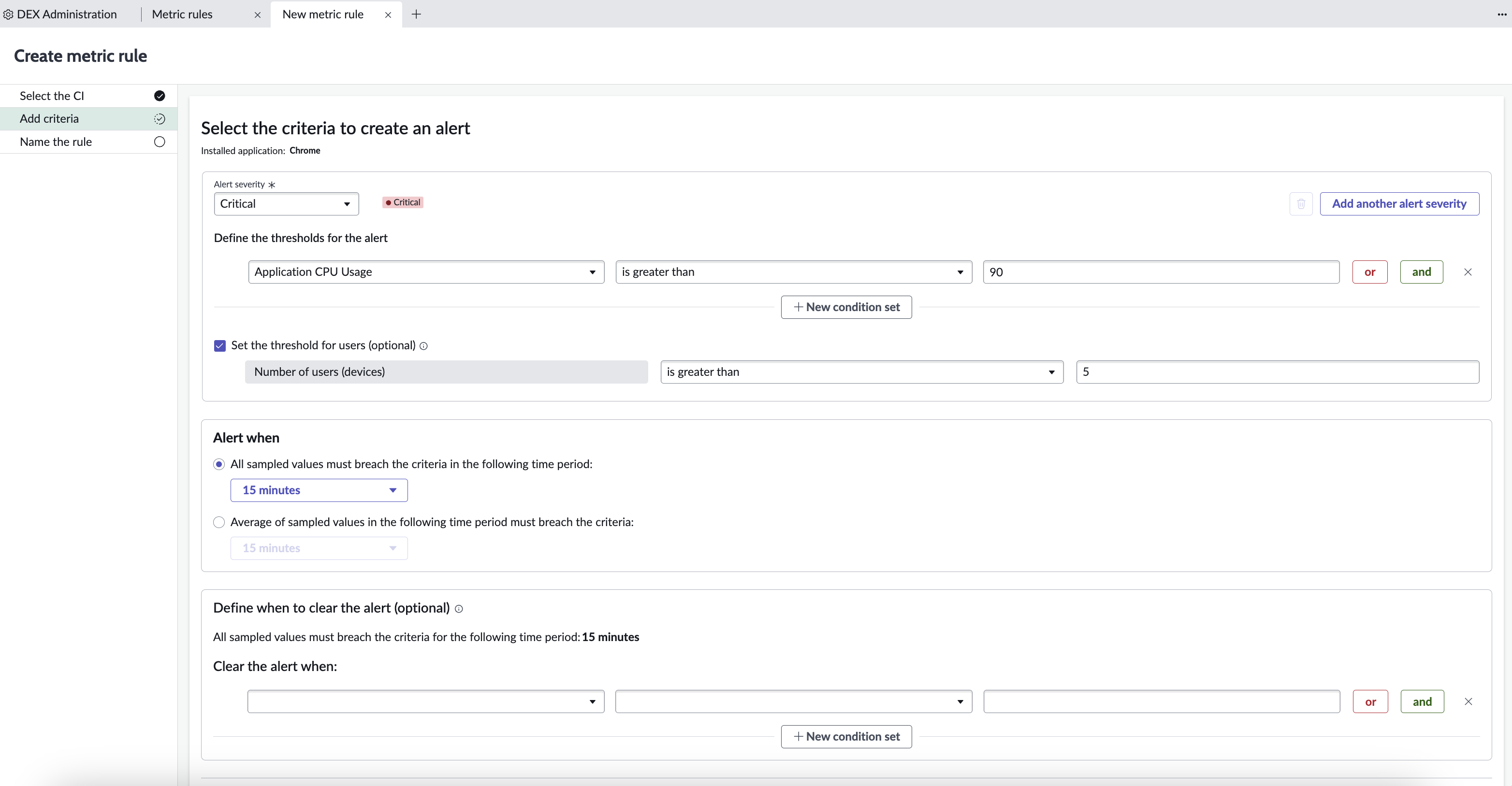Click the or button in threshold row
The height and width of the screenshot is (786, 1512).
pyautogui.click(x=1370, y=272)
